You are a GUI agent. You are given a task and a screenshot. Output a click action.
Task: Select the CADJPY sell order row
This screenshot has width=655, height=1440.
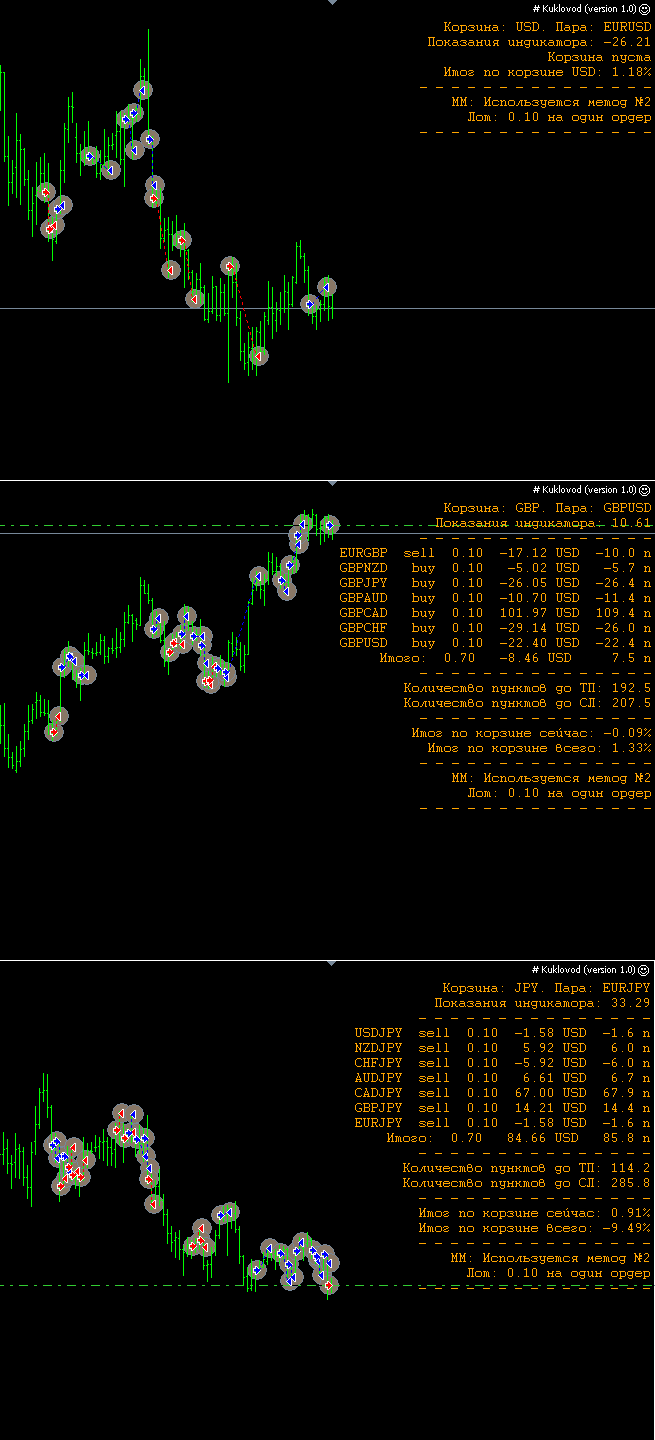coord(503,1093)
